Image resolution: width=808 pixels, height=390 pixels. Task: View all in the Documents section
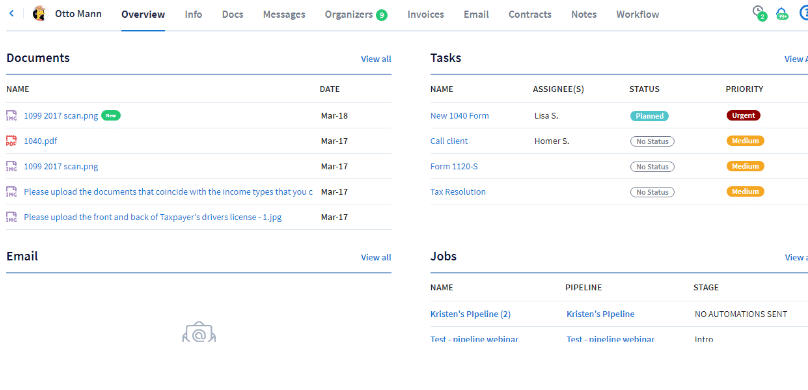point(376,59)
